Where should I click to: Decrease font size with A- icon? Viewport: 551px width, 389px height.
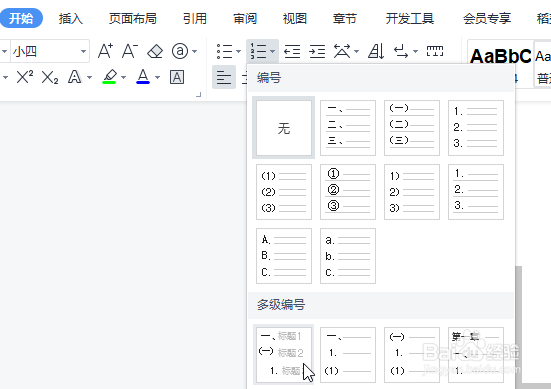pos(130,51)
